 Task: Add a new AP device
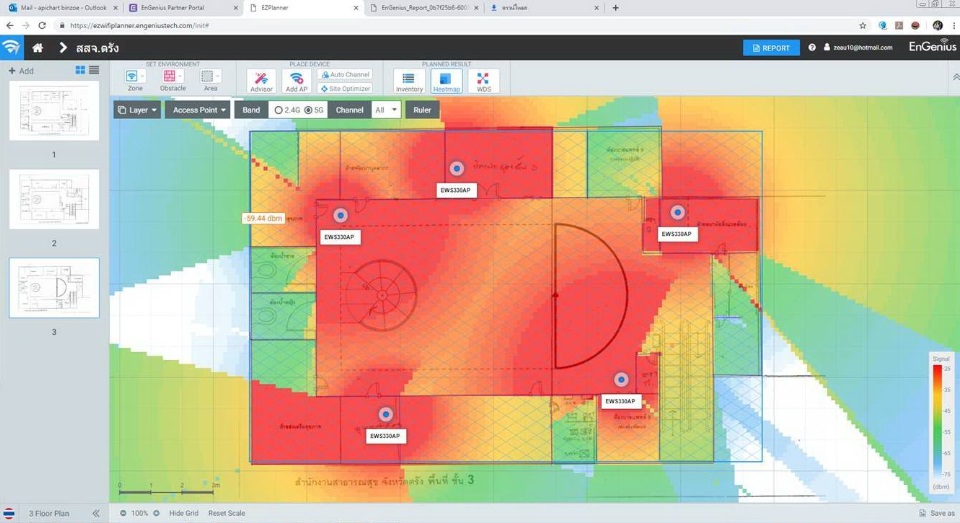[x=296, y=81]
